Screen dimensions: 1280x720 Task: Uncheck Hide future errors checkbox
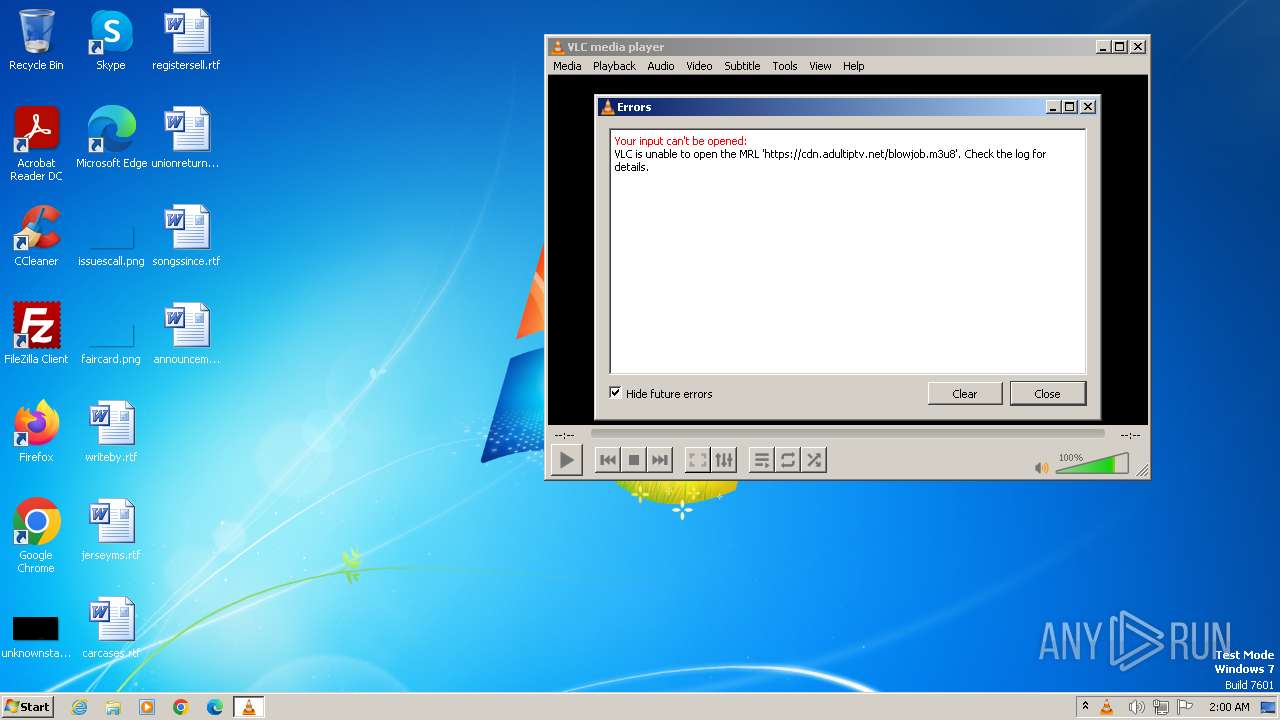pyautogui.click(x=616, y=393)
